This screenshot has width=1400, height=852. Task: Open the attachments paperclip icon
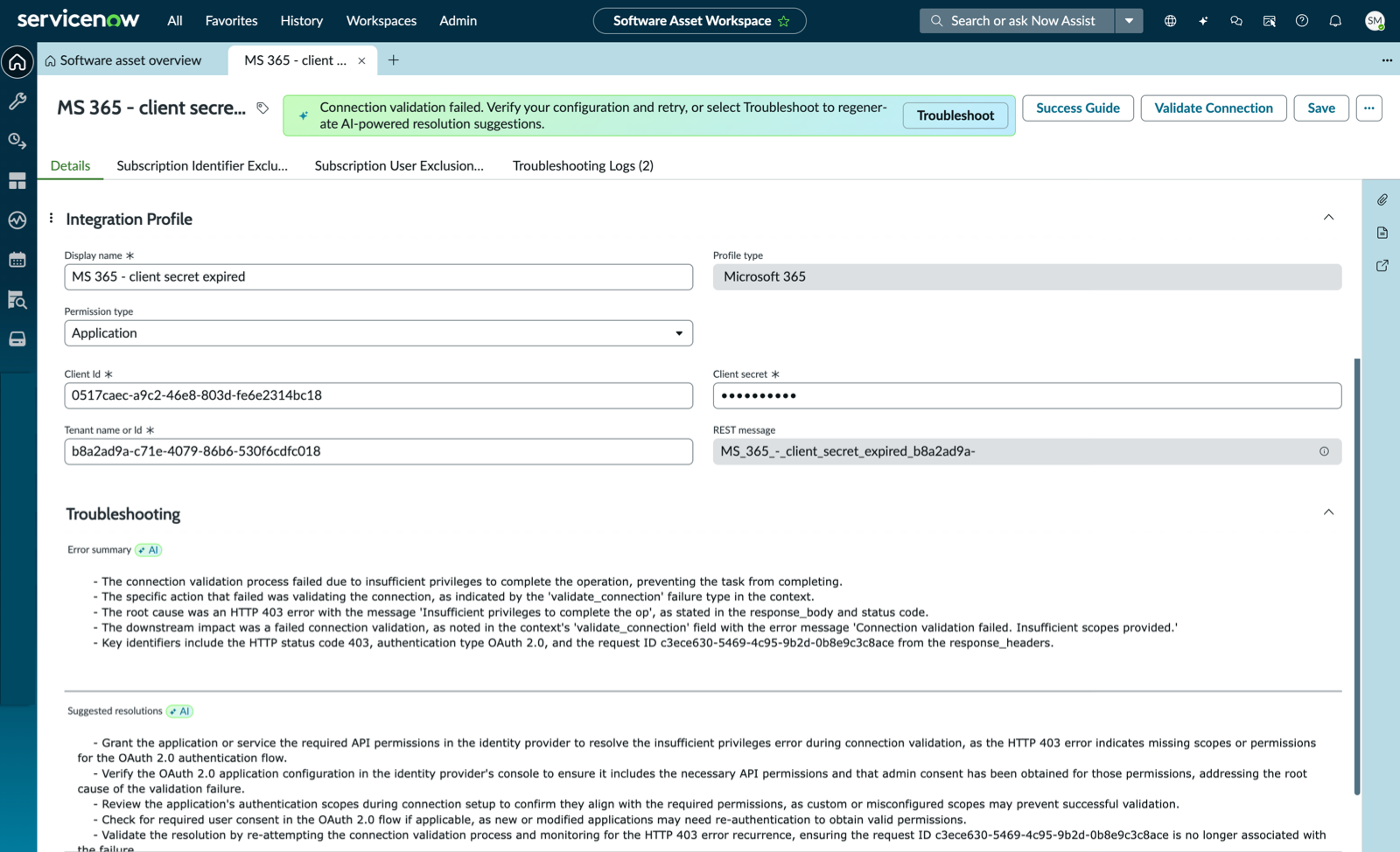pyautogui.click(x=1382, y=200)
